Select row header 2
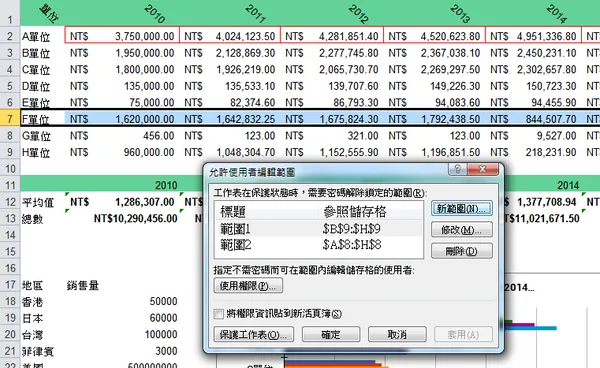Image resolution: width=600 pixels, height=368 pixels. tap(10, 36)
